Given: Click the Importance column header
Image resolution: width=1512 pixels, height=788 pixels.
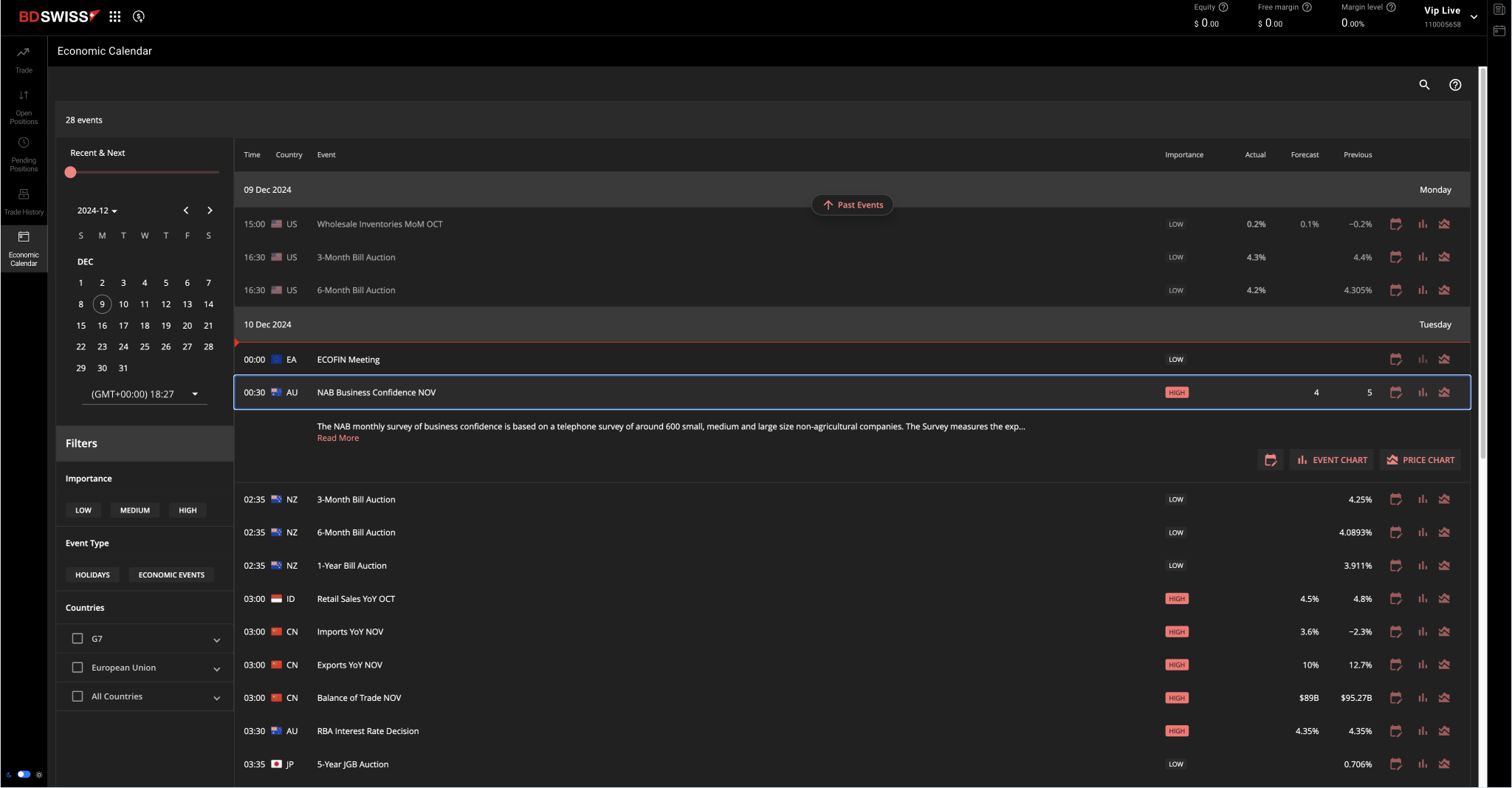Looking at the screenshot, I should tap(1184, 155).
